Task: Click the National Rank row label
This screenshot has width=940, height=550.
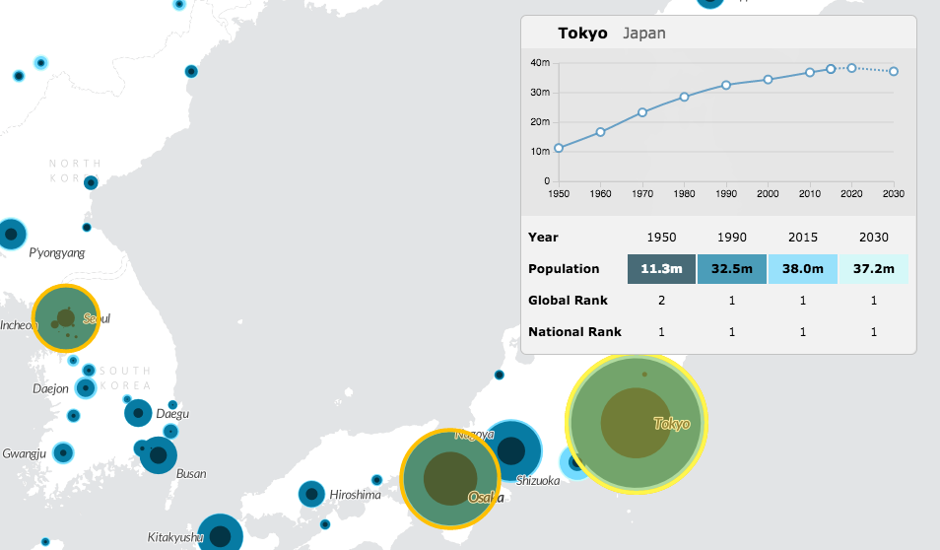Action: [574, 332]
